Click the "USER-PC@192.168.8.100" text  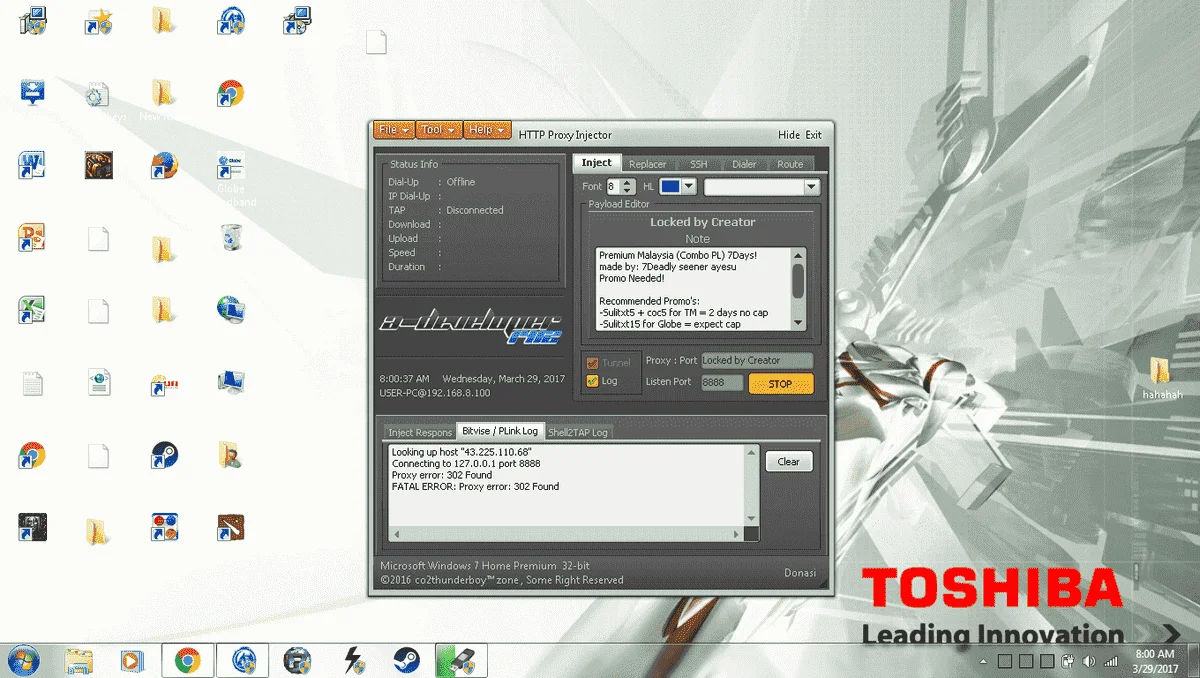(435, 393)
